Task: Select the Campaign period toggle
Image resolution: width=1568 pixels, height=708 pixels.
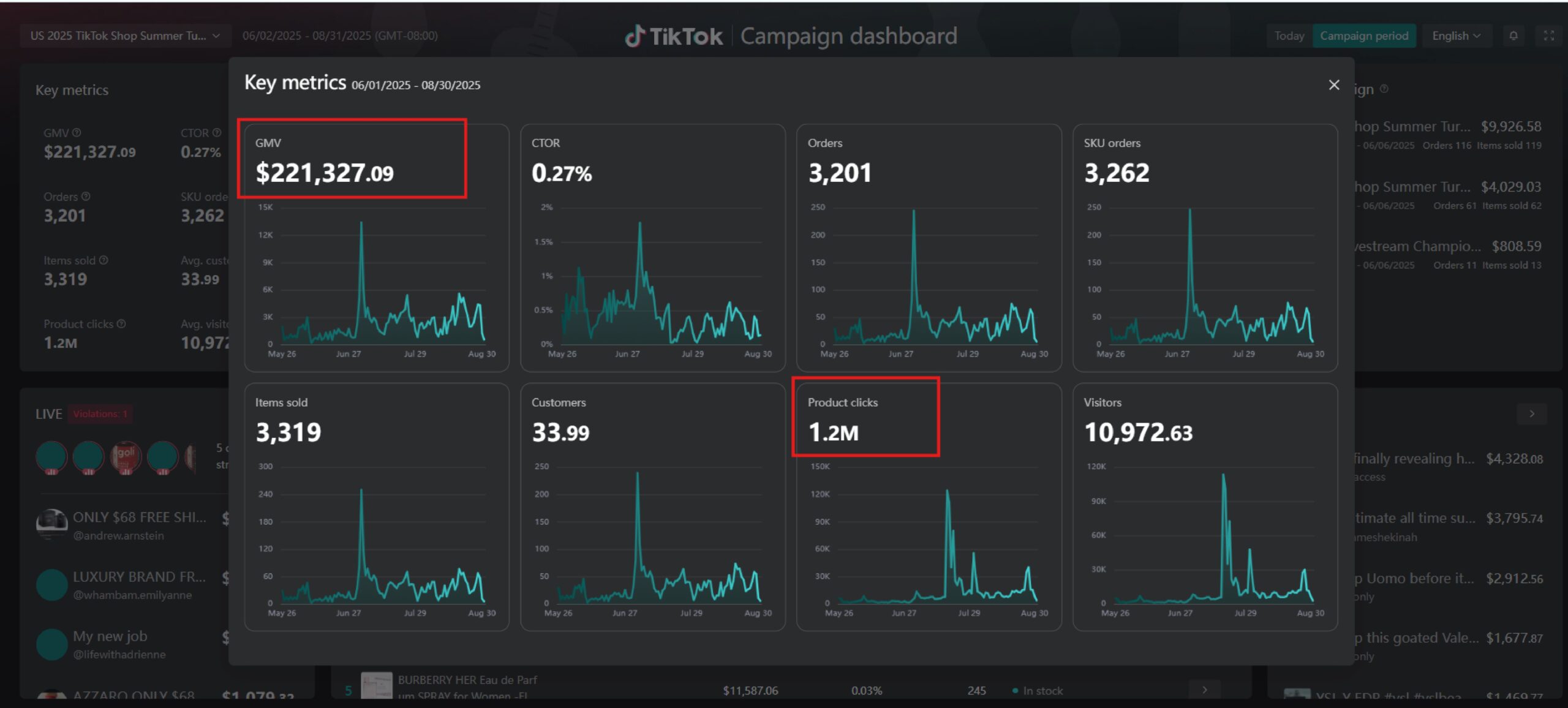Action: [x=1363, y=36]
